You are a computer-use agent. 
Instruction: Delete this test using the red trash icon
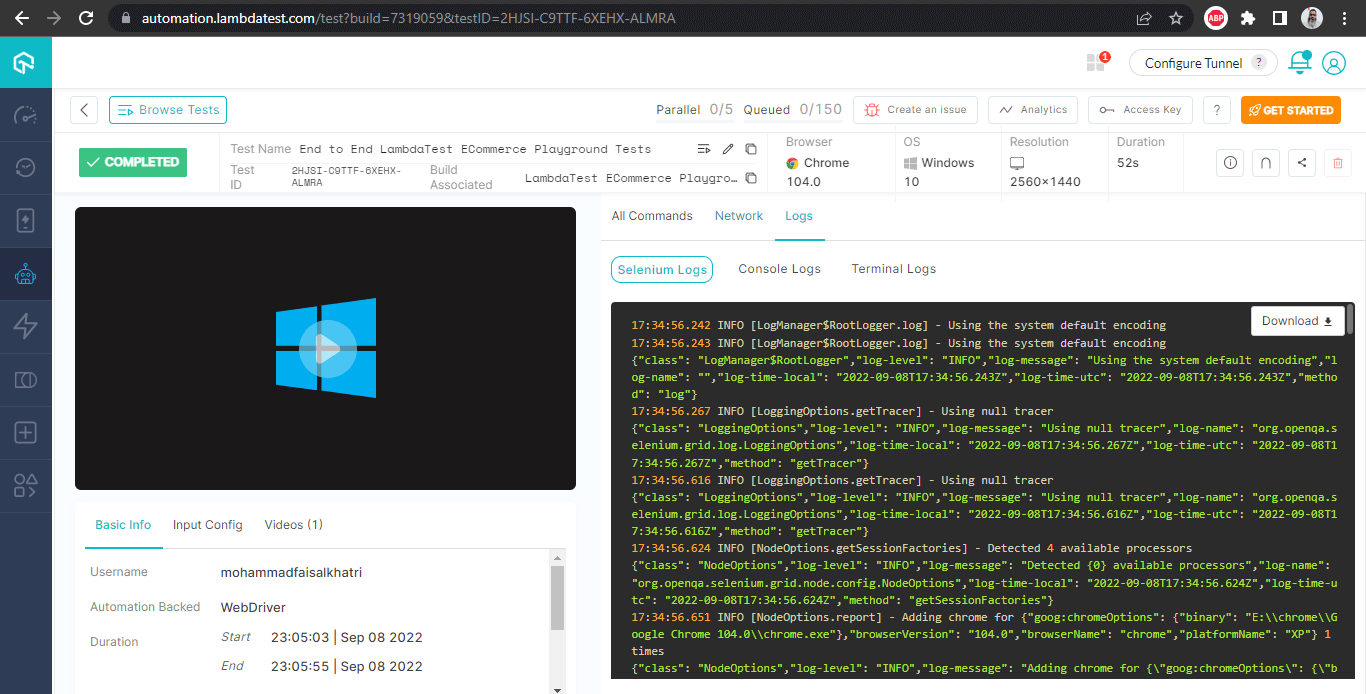(1337, 163)
